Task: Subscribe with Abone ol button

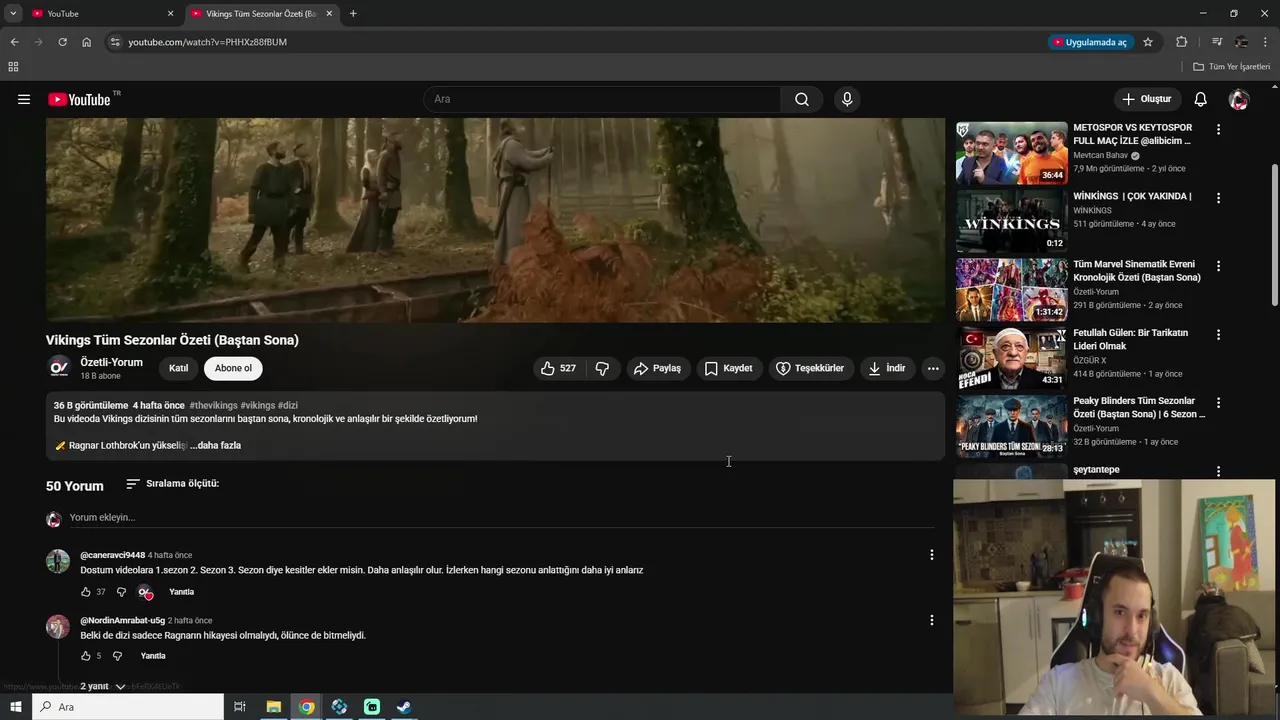Action: pyautogui.click(x=233, y=368)
